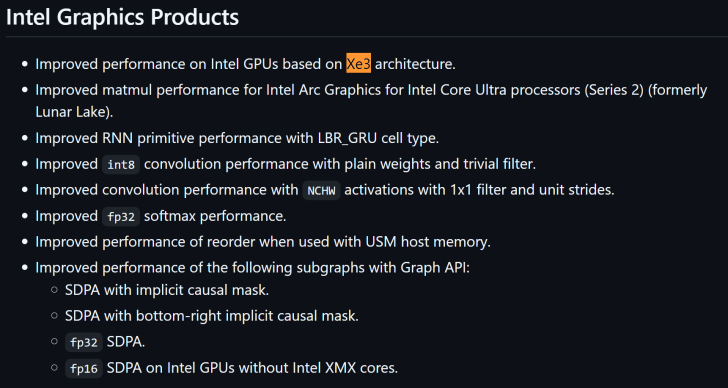
Task: Click the highlighted Xe3 search match
Action: point(358,64)
